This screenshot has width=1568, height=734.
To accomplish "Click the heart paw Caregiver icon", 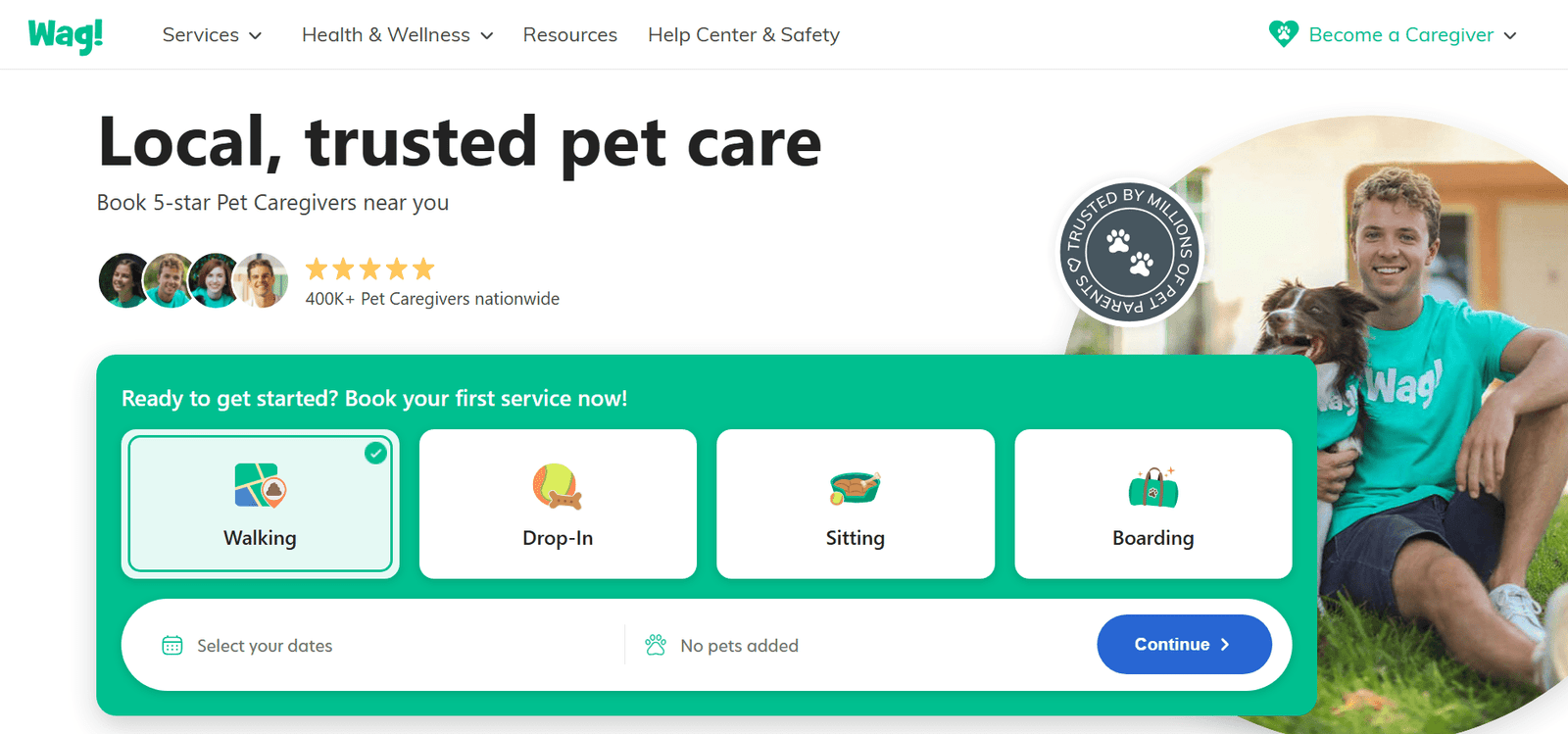I will click(x=1283, y=34).
